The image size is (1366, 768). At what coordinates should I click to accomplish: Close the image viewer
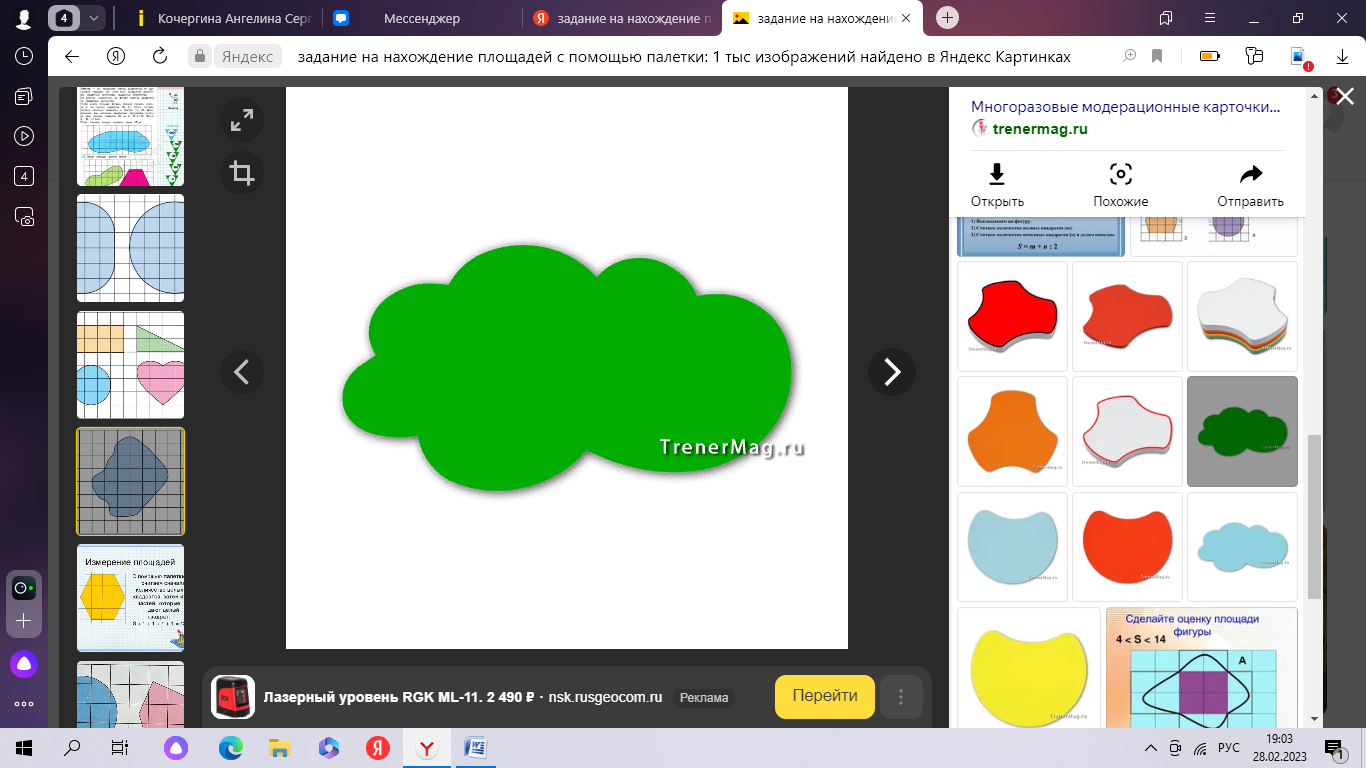[x=1345, y=97]
